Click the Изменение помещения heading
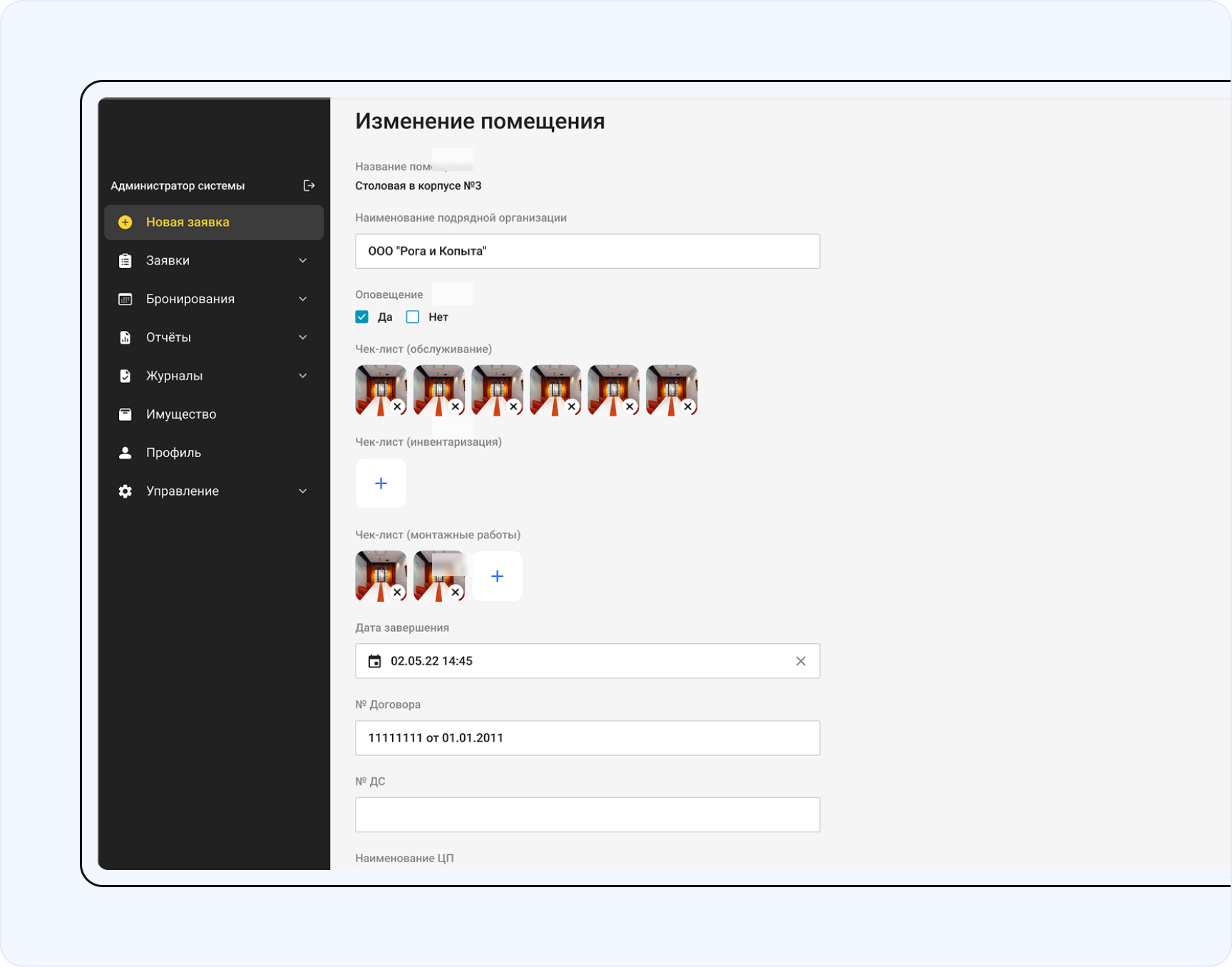 point(480,121)
